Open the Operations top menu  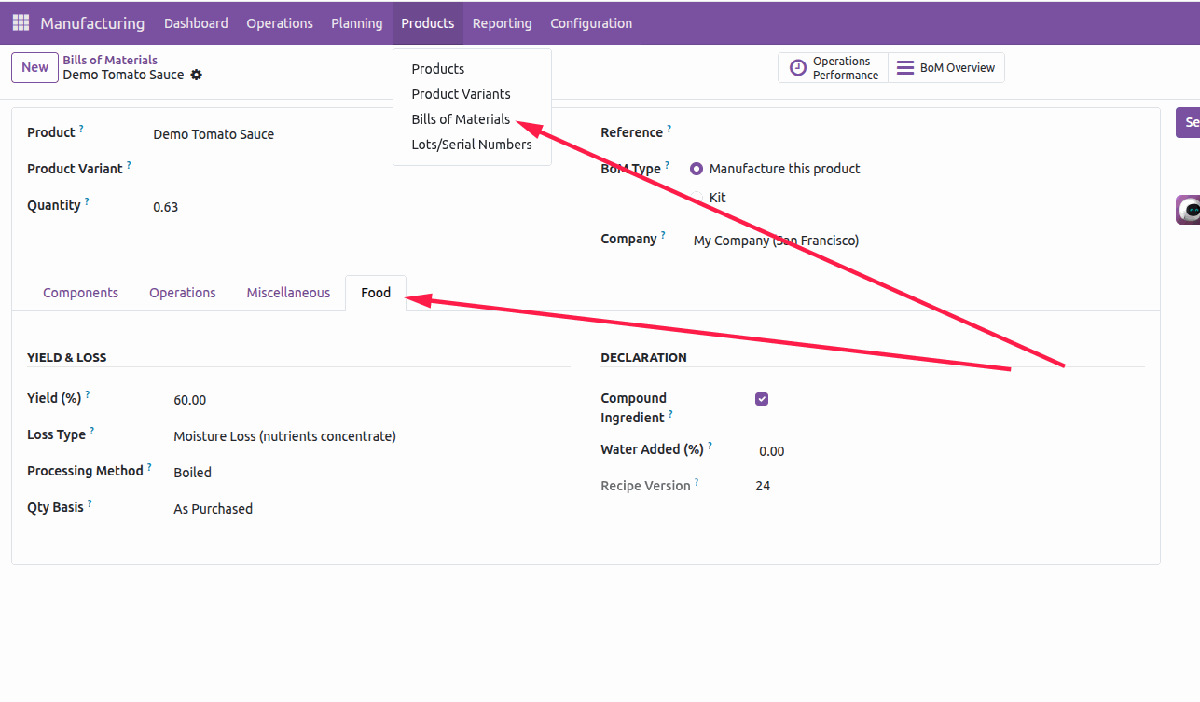(279, 23)
